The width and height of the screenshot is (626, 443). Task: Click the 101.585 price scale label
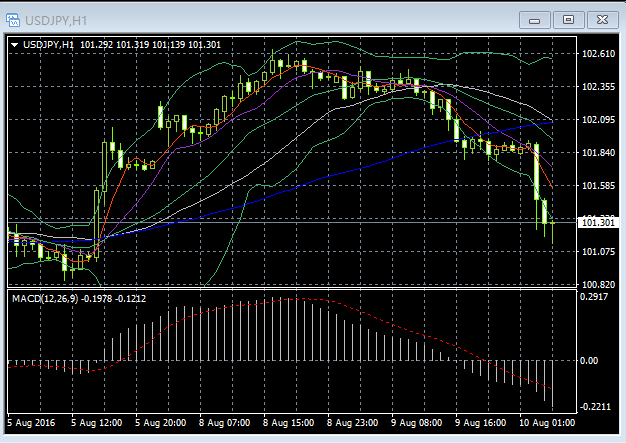(x=598, y=186)
